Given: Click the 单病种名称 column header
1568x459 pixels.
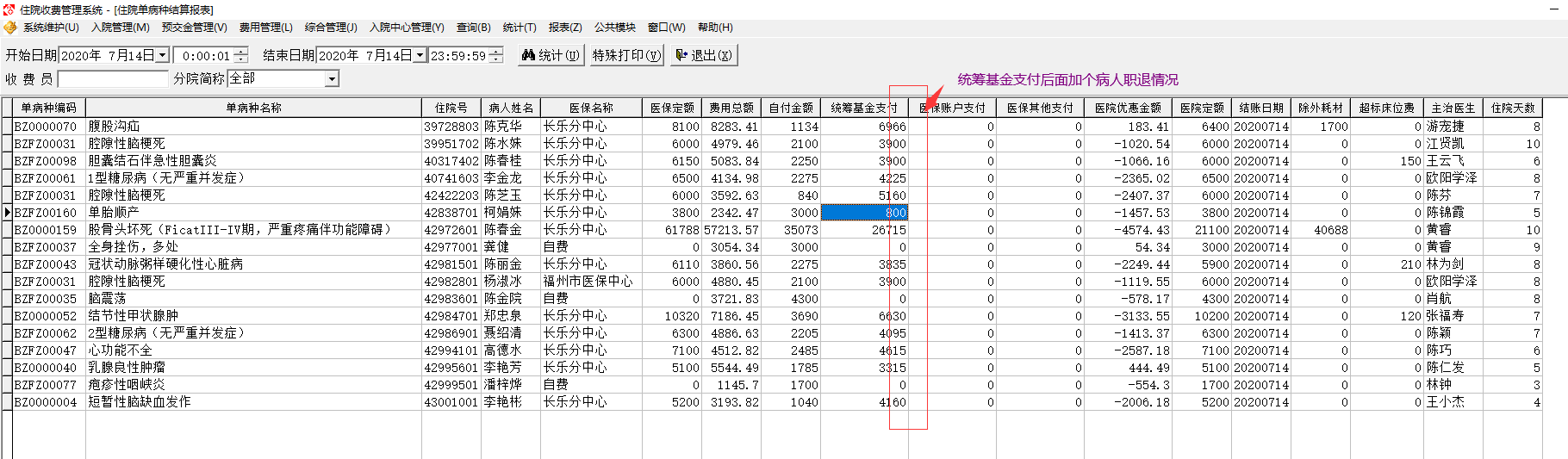Looking at the screenshot, I should coord(253,108).
